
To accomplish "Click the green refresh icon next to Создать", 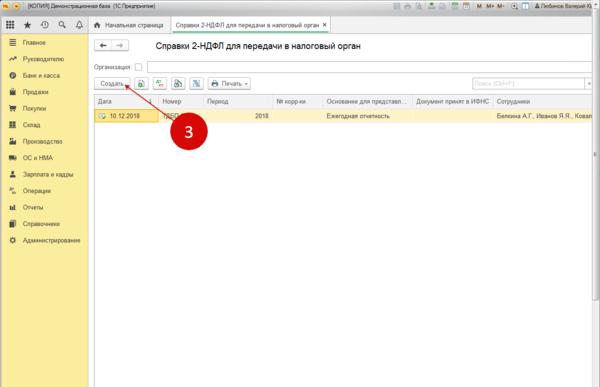I will pos(141,83).
